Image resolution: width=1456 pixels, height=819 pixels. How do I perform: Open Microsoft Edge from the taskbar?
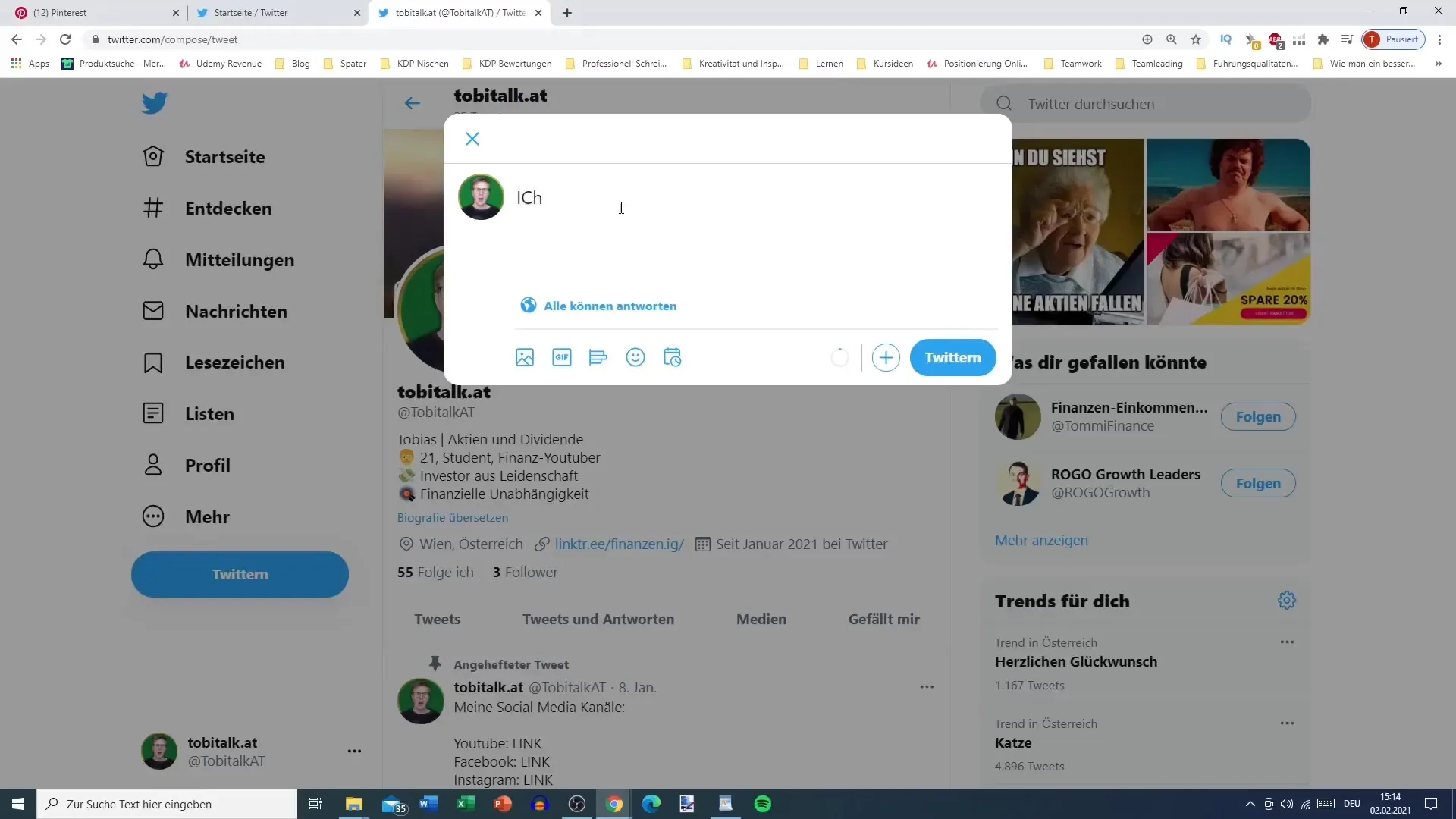point(651,804)
